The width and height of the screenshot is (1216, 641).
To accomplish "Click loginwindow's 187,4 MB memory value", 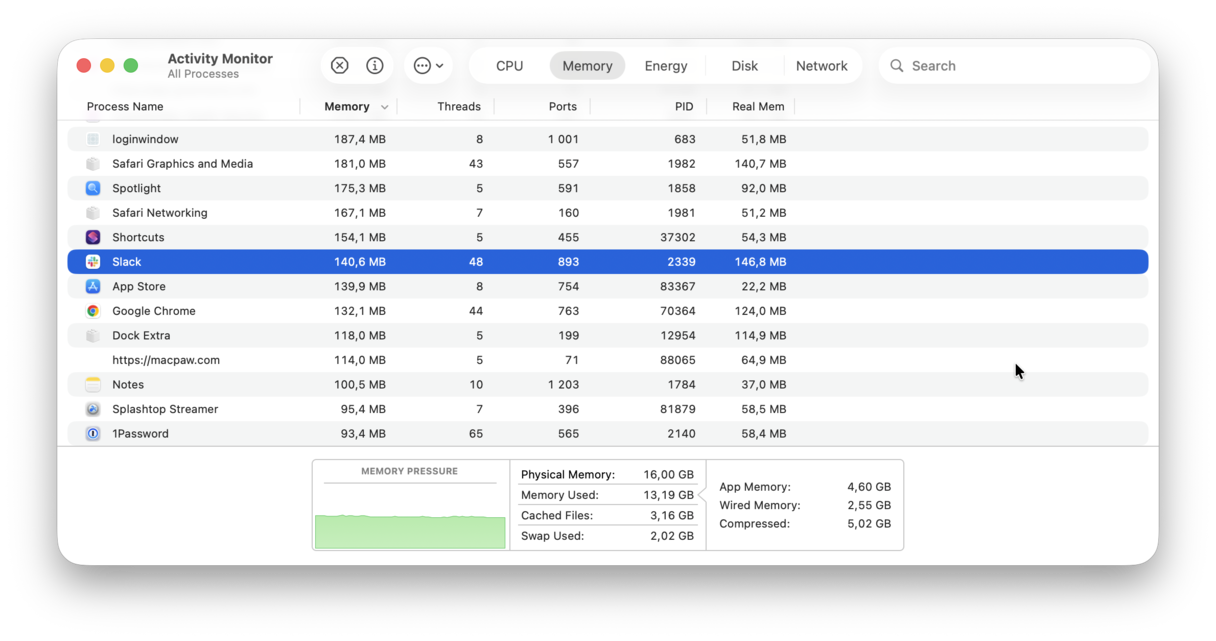I will [360, 139].
